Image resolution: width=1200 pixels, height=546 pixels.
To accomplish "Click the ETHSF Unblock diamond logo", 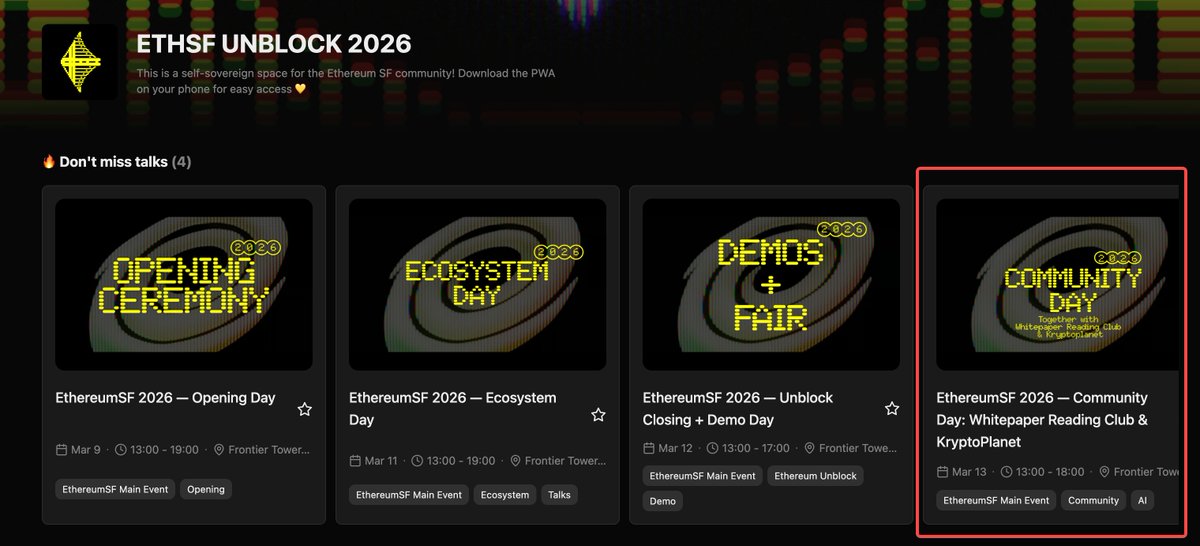I will (80, 62).
